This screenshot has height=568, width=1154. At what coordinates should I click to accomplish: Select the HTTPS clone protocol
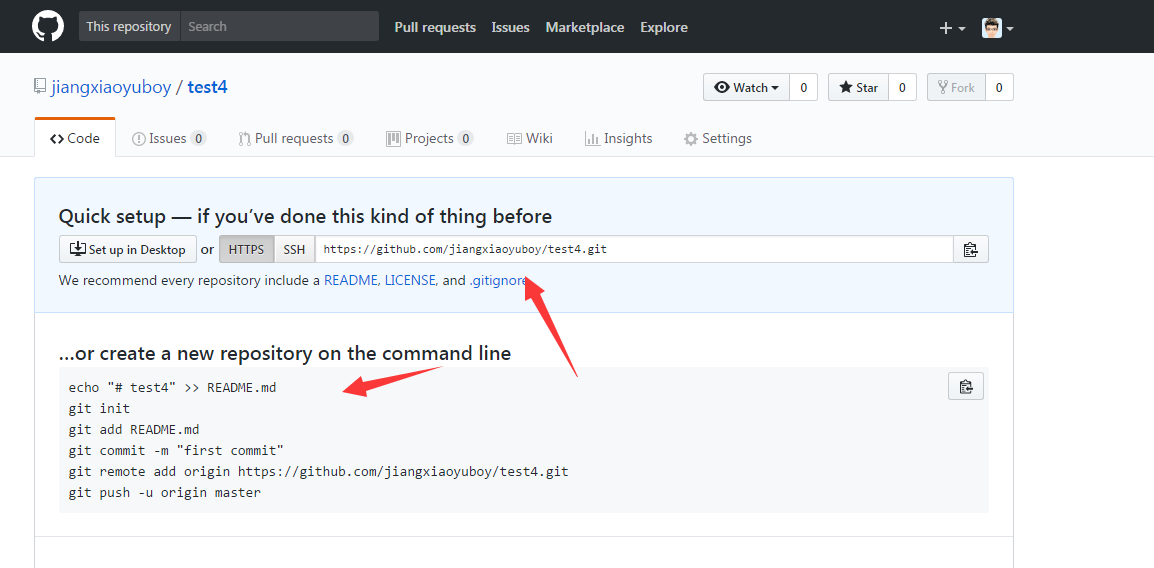[247, 249]
